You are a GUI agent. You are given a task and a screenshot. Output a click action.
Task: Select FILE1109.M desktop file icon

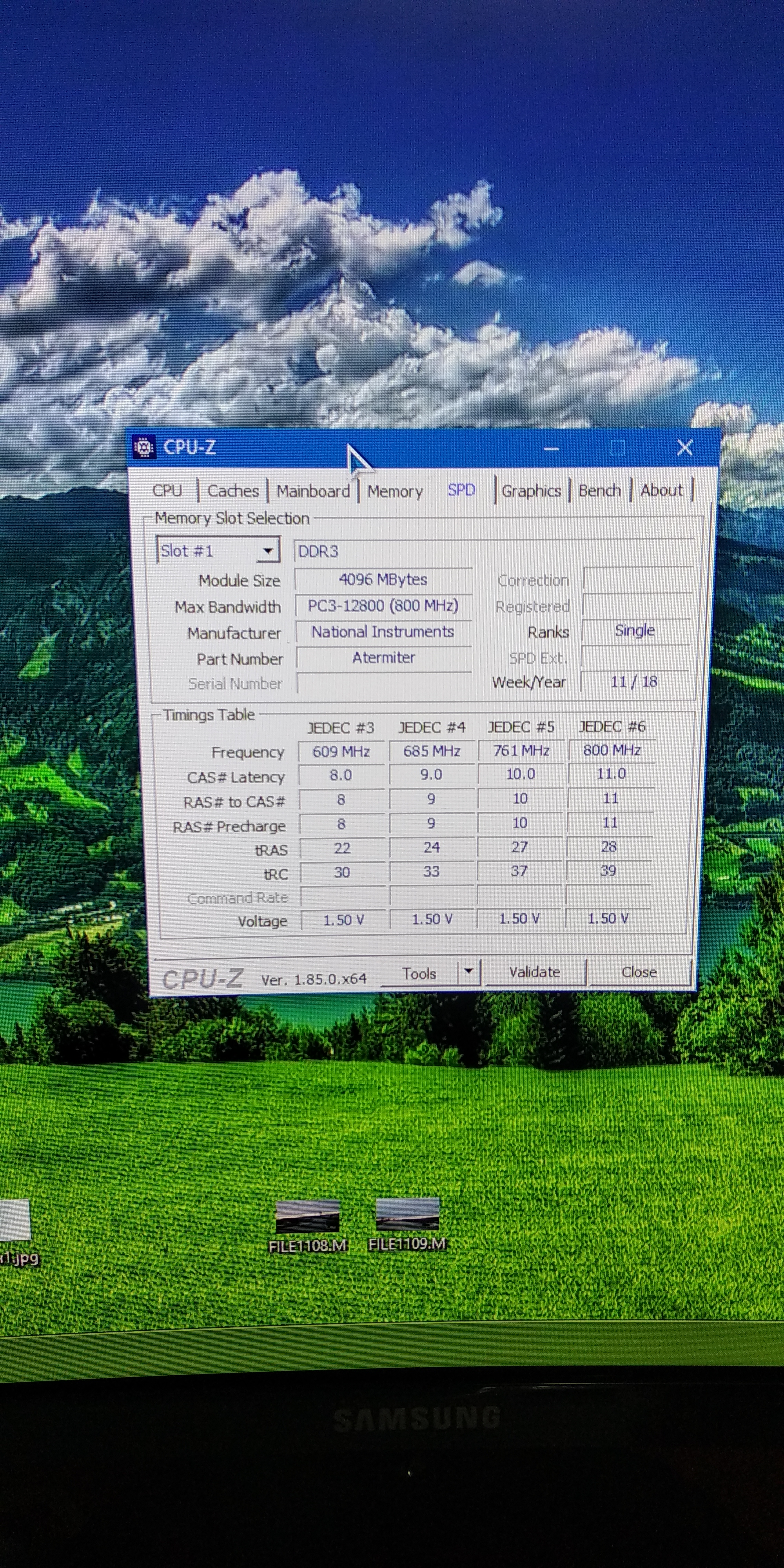[x=407, y=1215]
